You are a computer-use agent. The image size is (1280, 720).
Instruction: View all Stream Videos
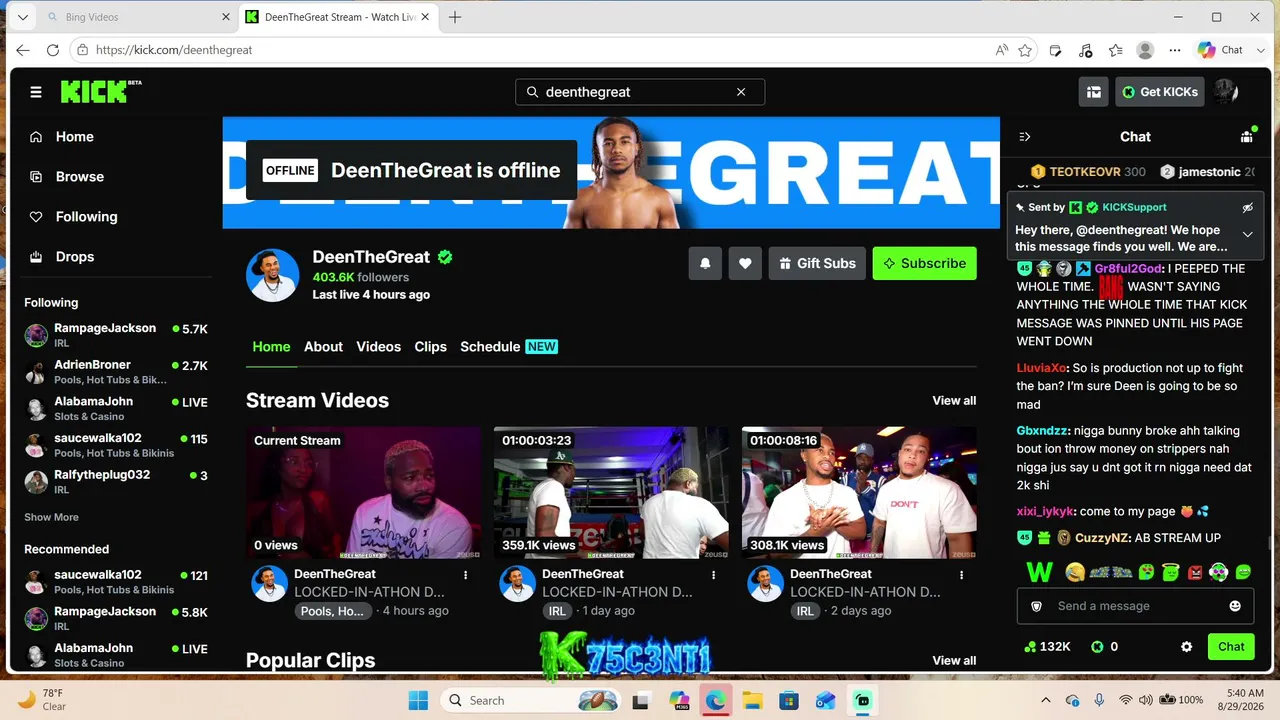pyautogui.click(x=954, y=401)
